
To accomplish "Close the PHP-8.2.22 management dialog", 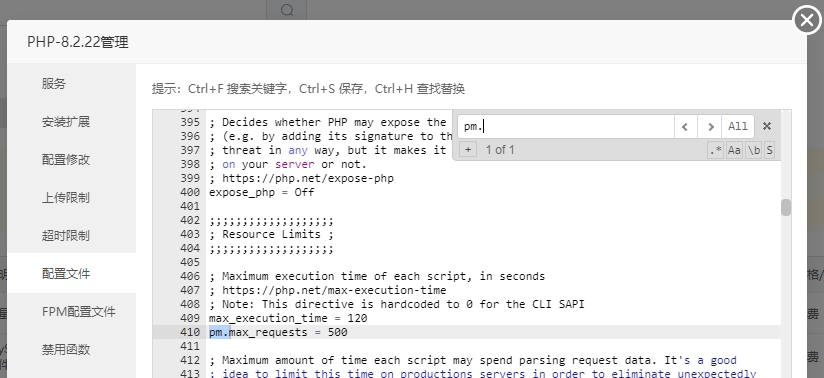I will point(807,20).
